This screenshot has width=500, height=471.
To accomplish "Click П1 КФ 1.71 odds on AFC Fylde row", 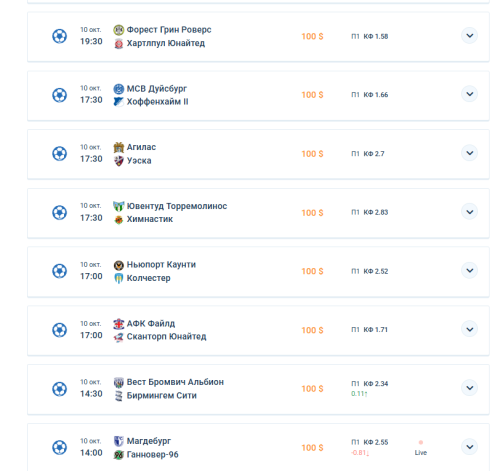I will point(369,330).
